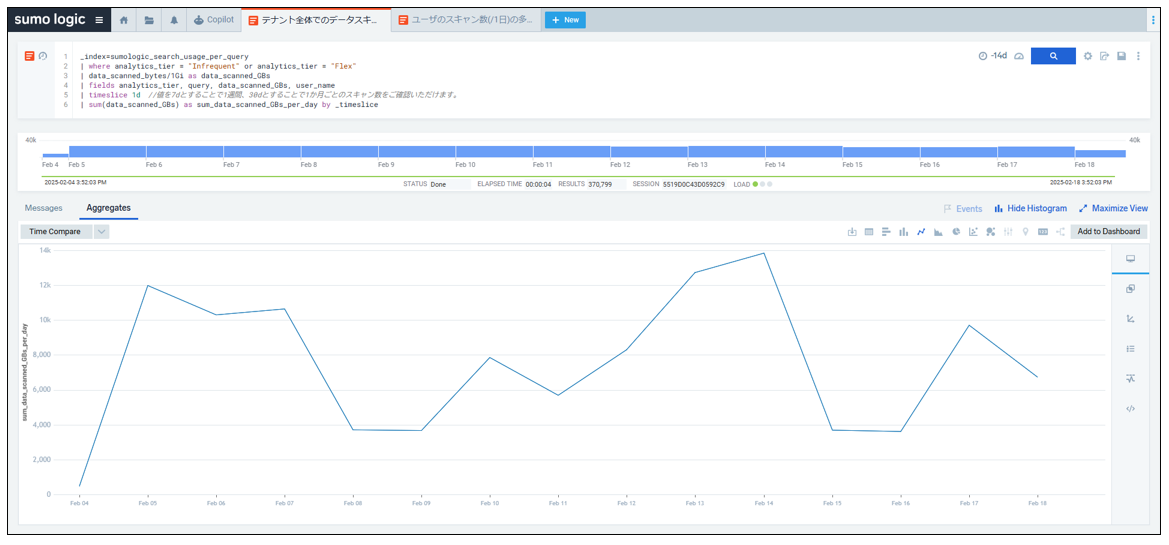Expand the Time Compare dropdown arrow
The image size is (1169, 545).
pos(101,231)
